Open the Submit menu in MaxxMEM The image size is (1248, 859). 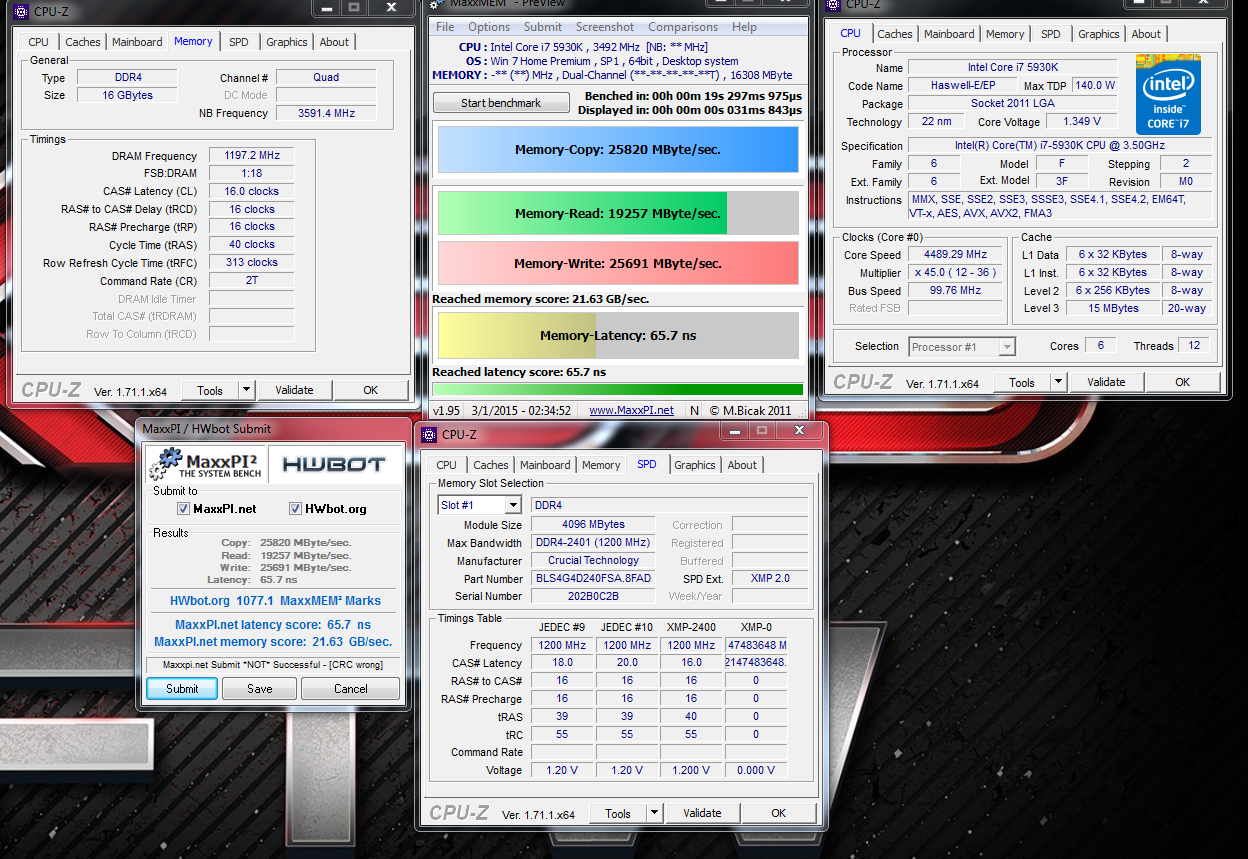point(543,27)
